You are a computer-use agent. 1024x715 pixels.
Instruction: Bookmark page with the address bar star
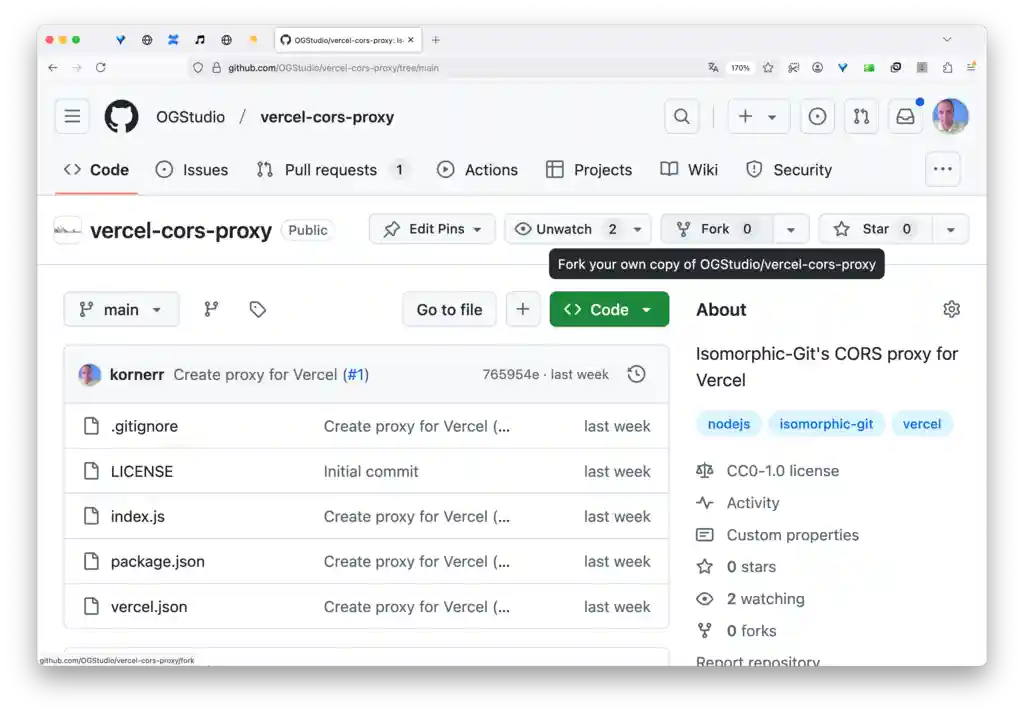pyautogui.click(x=768, y=67)
